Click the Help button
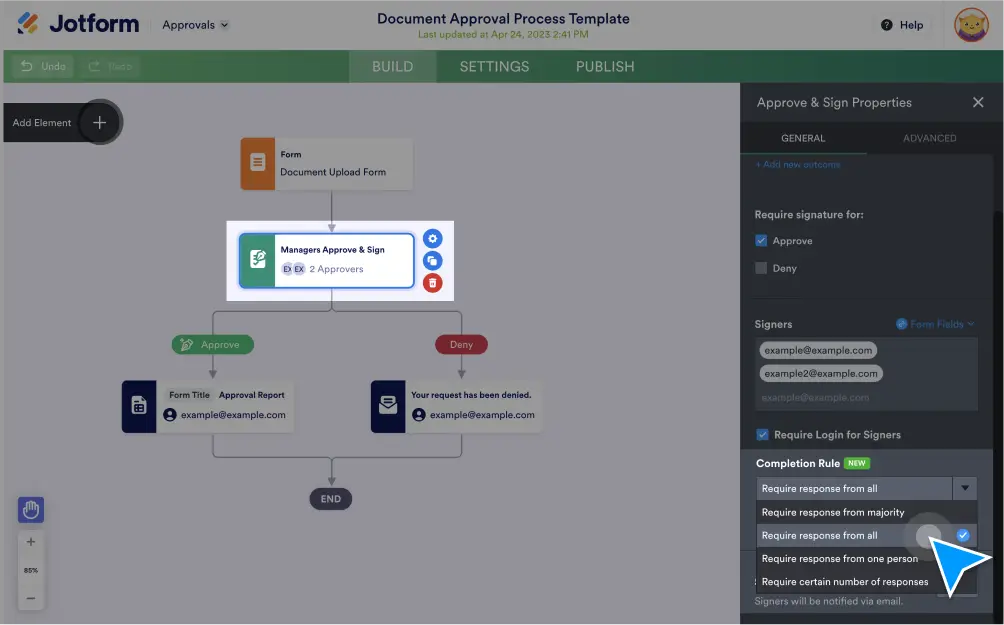Image resolution: width=1004 pixels, height=625 pixels. pos(902,25)
